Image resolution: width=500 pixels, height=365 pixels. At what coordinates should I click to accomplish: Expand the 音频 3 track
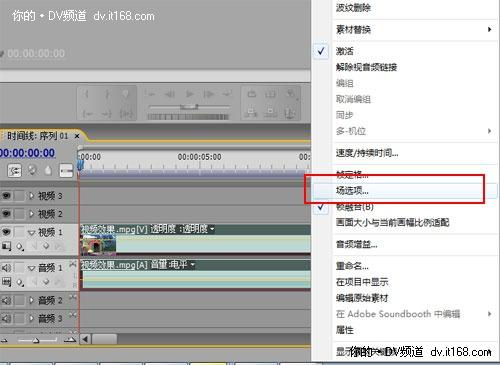tap(32, 319)
